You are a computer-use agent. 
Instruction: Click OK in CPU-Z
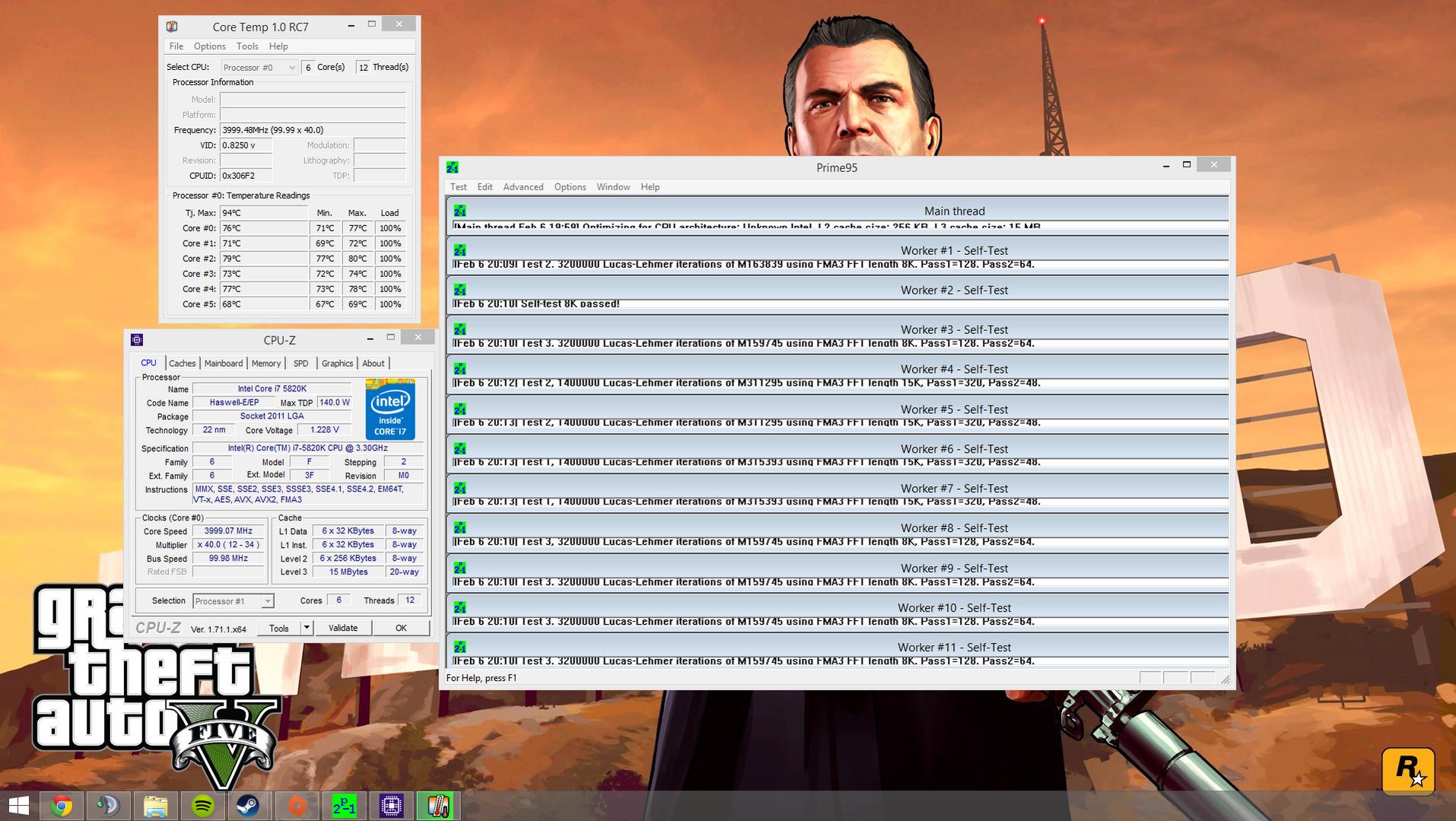click(401, 628)
